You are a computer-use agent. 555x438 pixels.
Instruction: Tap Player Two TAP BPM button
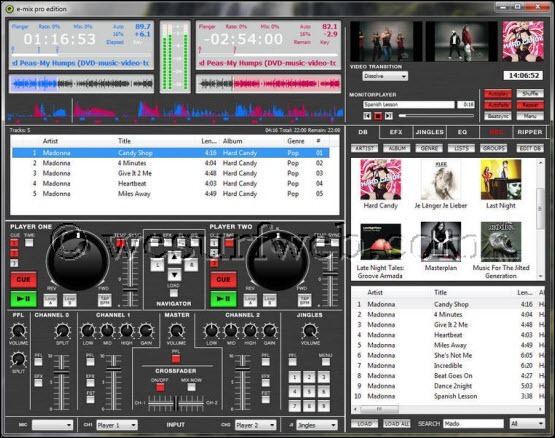pos(304,300)
